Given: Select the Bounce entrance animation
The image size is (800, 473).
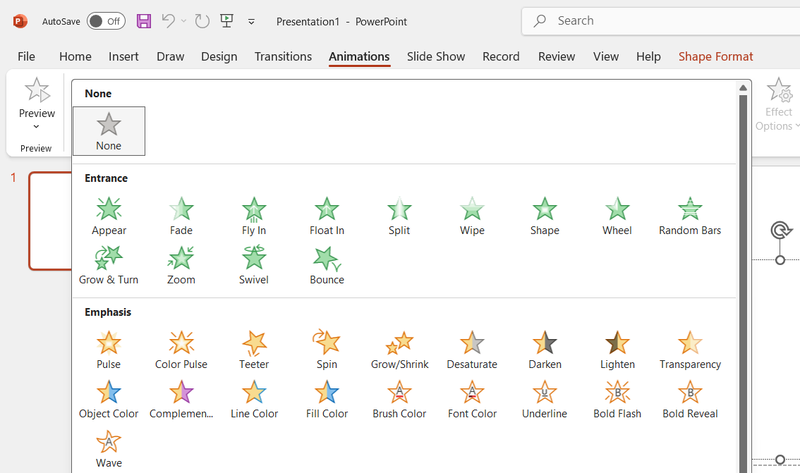Looking at the screenshot, I should pyautogui.click(x=327, y=265).
